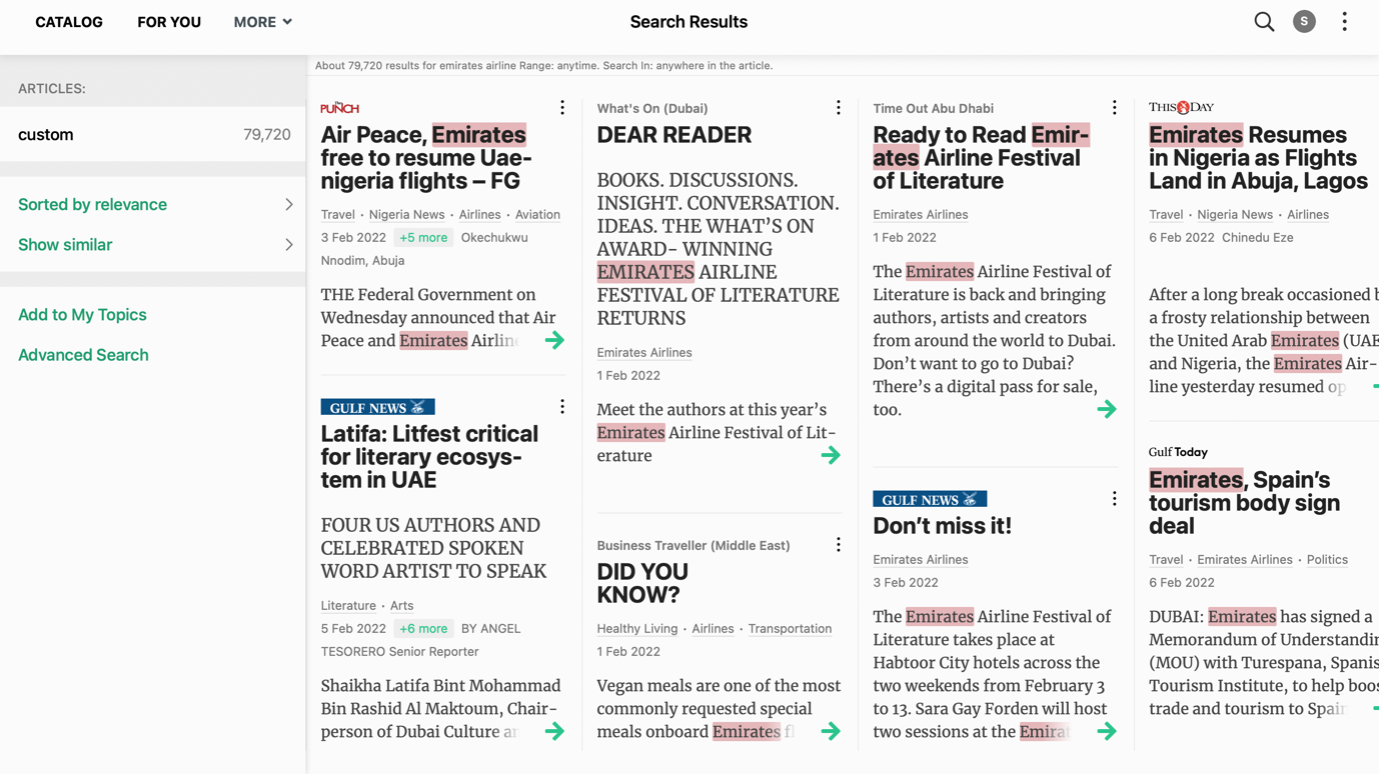This screenshot has height=779, width=1384.
Task: Expand +5 more tags on Air Peace article
Action: tap(423, 238)
